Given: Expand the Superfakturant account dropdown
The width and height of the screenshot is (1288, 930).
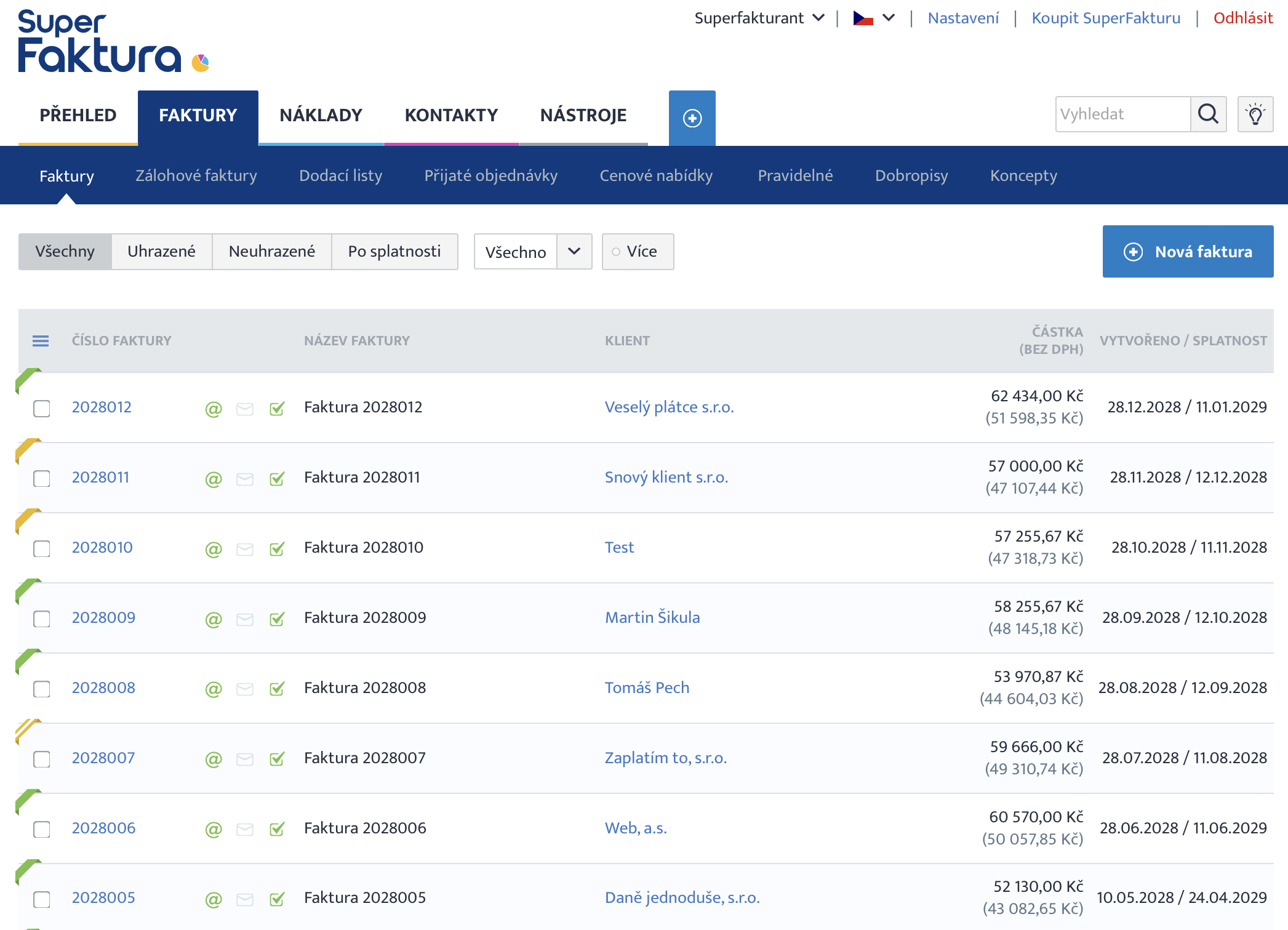Looking at the screenshot, I should (x=759, y=18).
